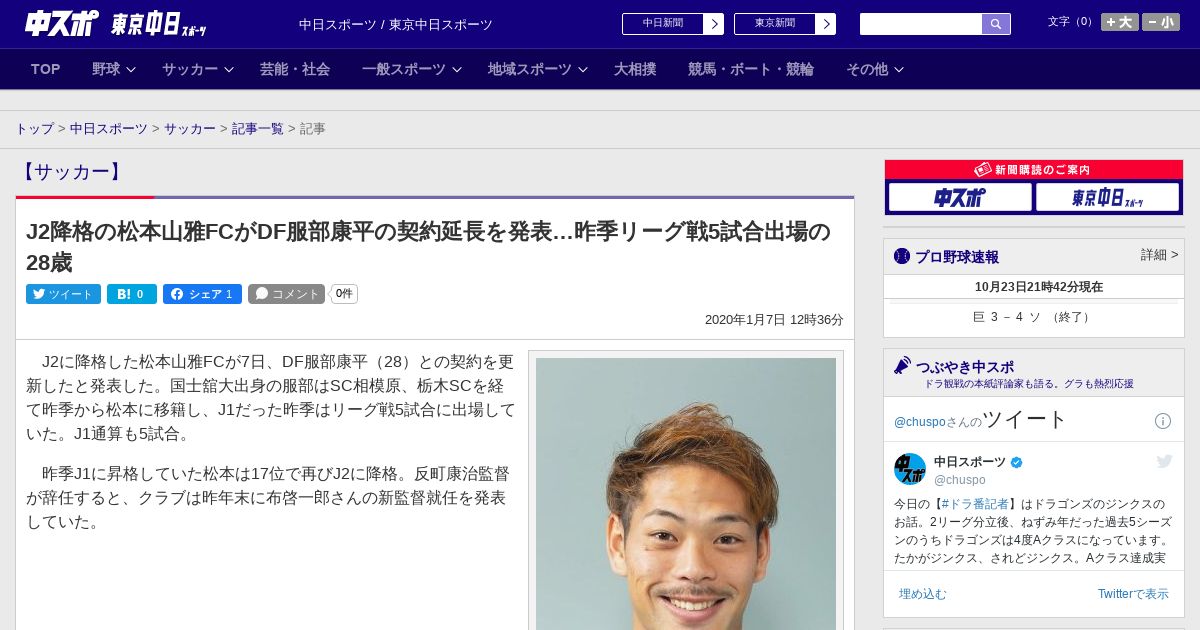This screenshot has width=1200, height=630.
Task: Click 中日スポーツ breadcrumb link
Action: [108, 129]
